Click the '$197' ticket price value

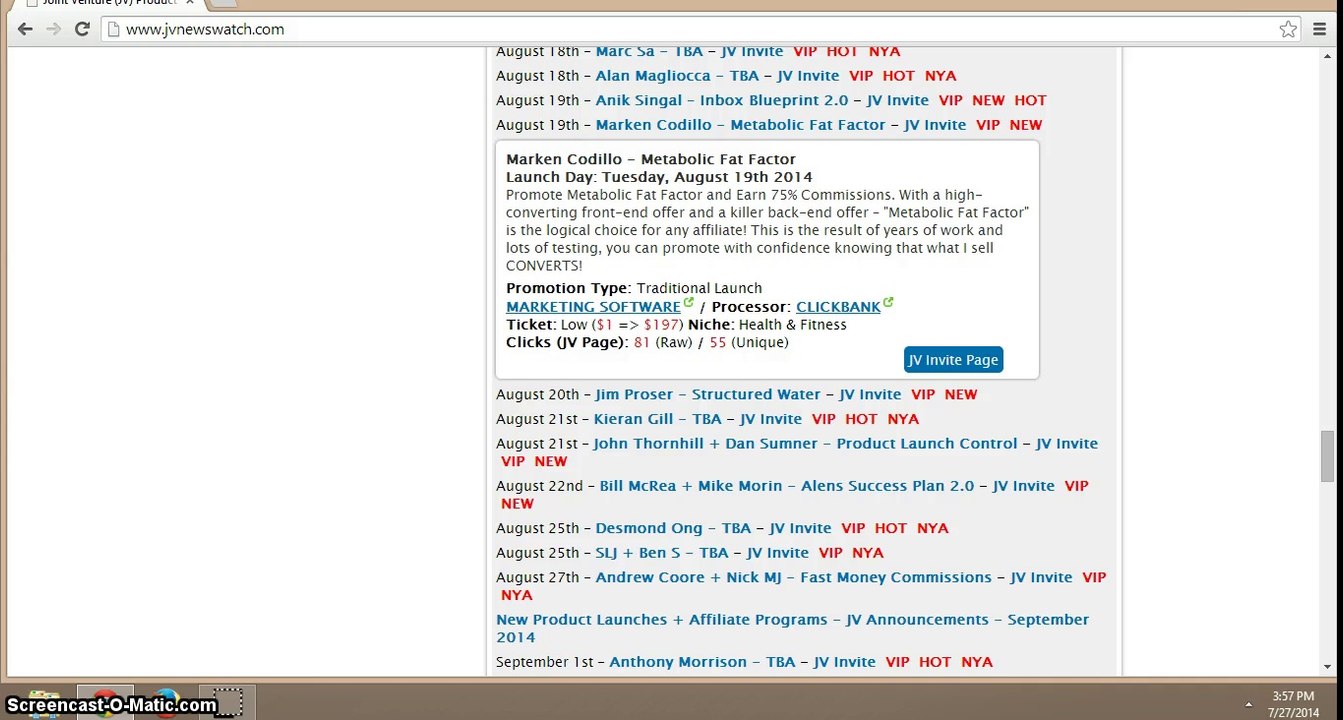pyautogui.click(x=663, y=324)
